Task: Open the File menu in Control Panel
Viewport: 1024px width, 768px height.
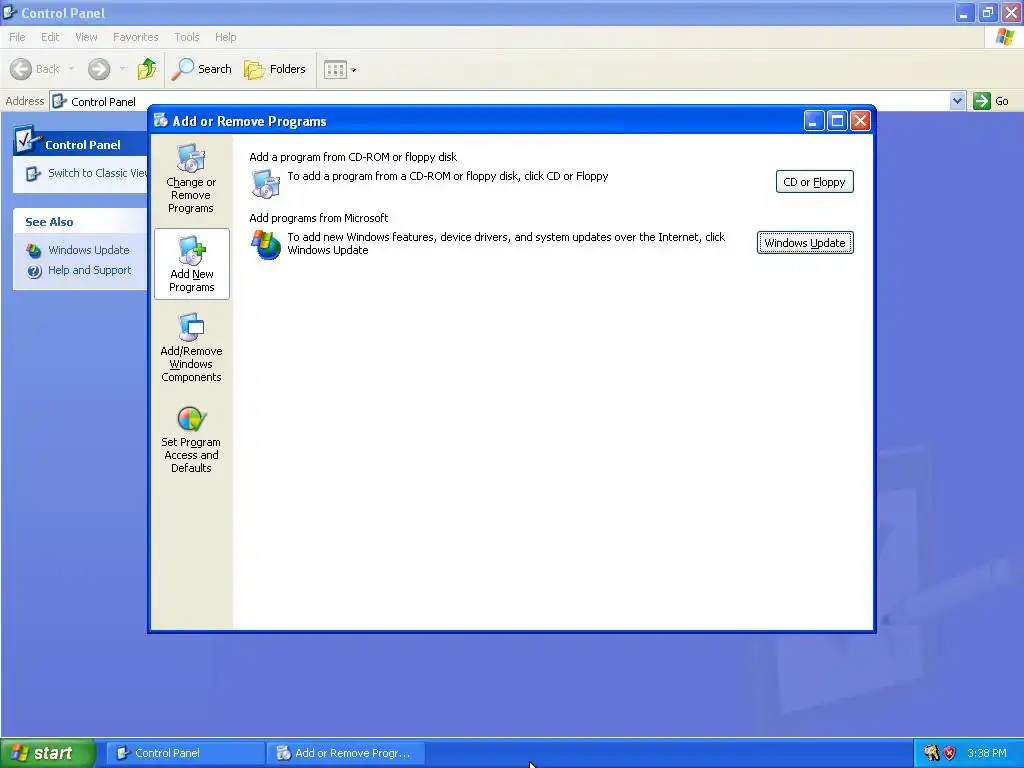Action: click(18, 37)
